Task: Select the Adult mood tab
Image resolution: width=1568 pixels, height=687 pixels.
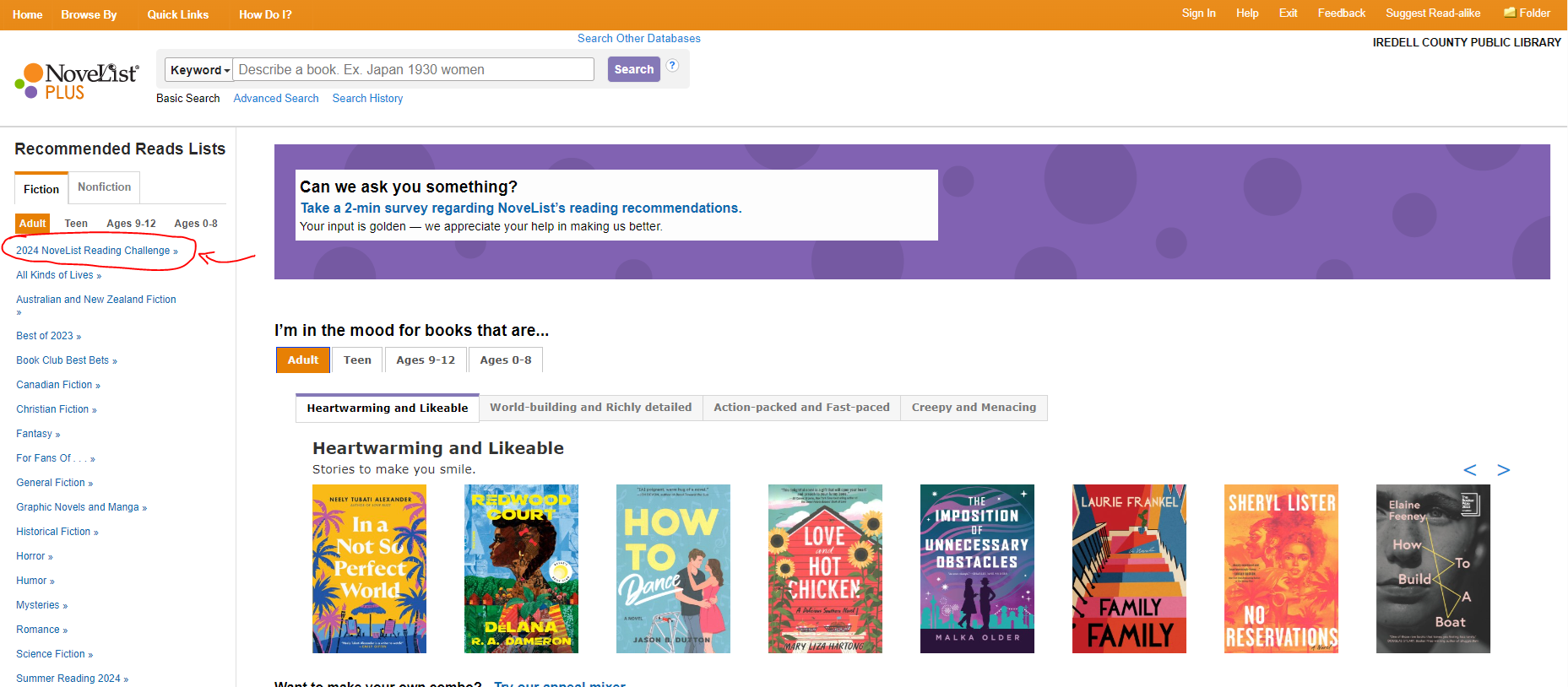Action: (303, 360)
